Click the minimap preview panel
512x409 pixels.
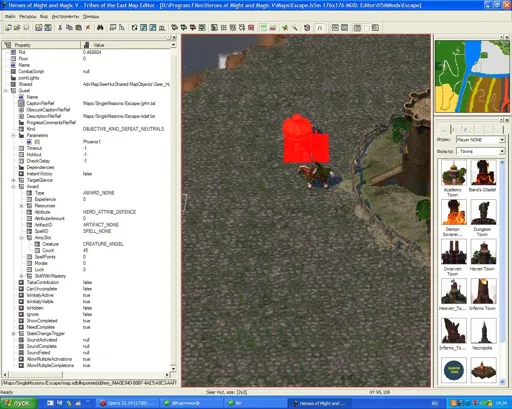point(472,76)
